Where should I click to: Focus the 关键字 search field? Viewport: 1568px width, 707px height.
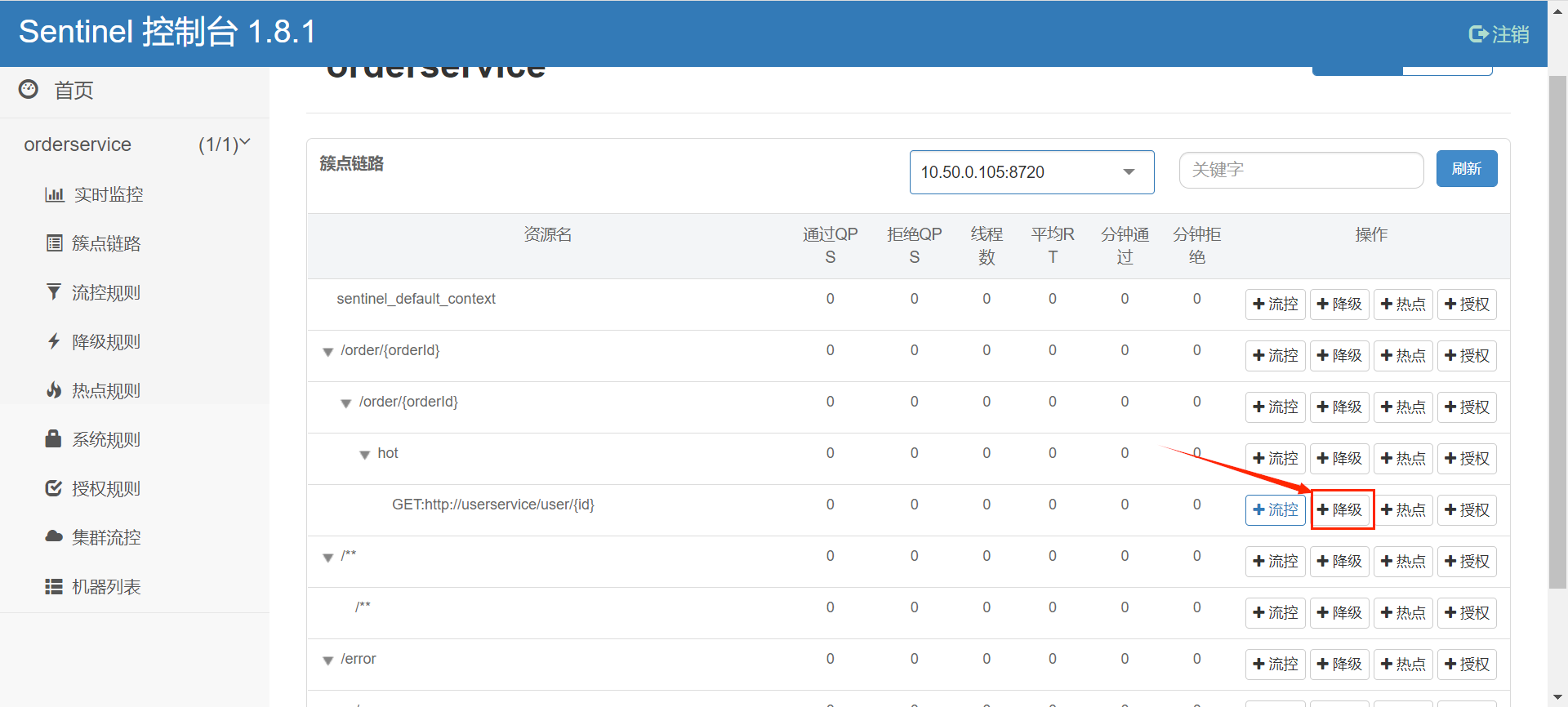pyautogui.click(x=1301, y=170)
